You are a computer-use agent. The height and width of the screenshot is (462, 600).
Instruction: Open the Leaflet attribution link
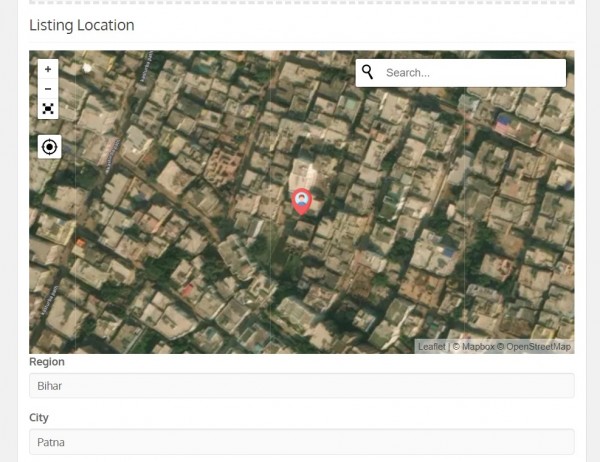431,347
